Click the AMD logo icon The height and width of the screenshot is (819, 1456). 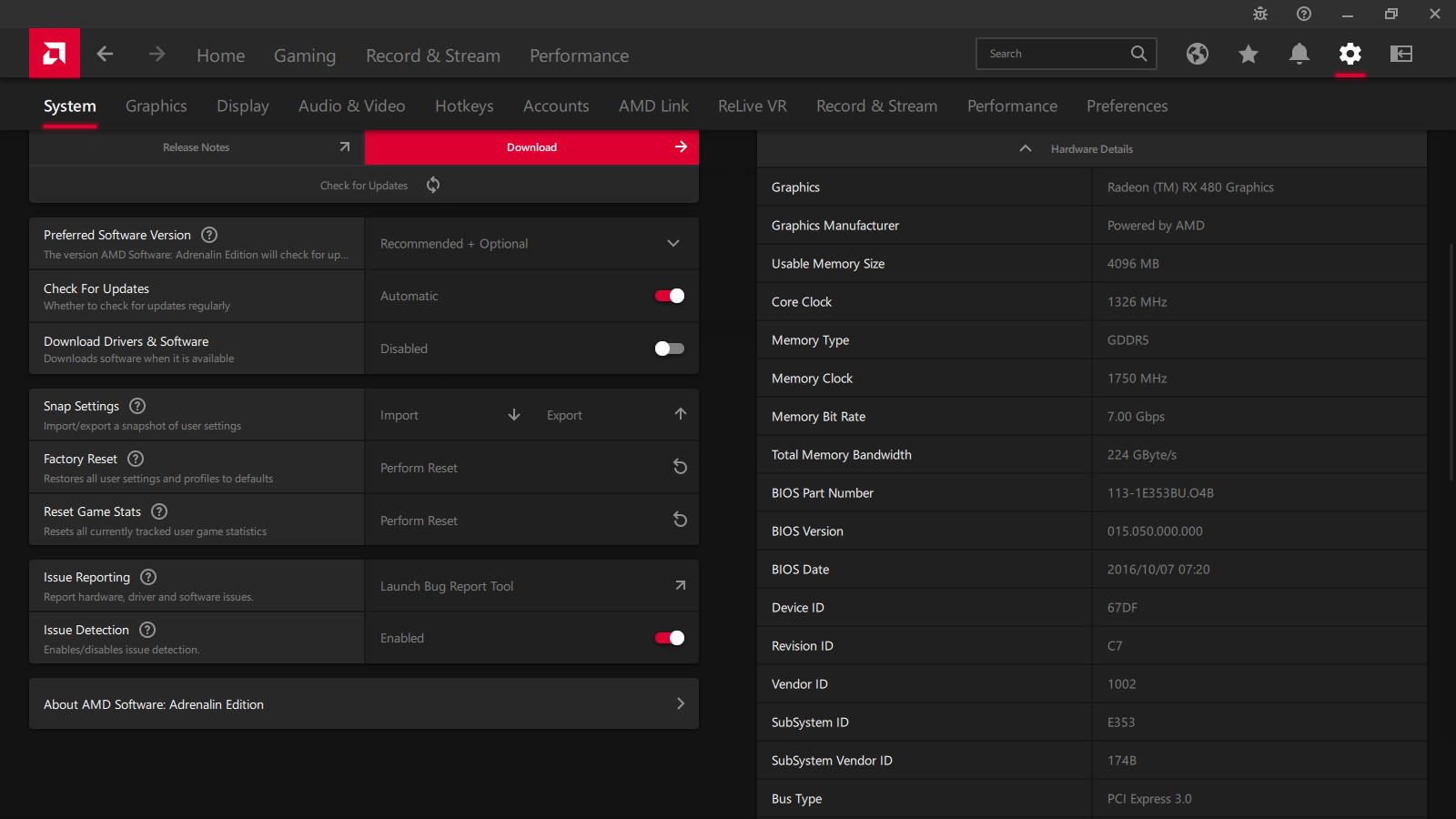(55, 54)
